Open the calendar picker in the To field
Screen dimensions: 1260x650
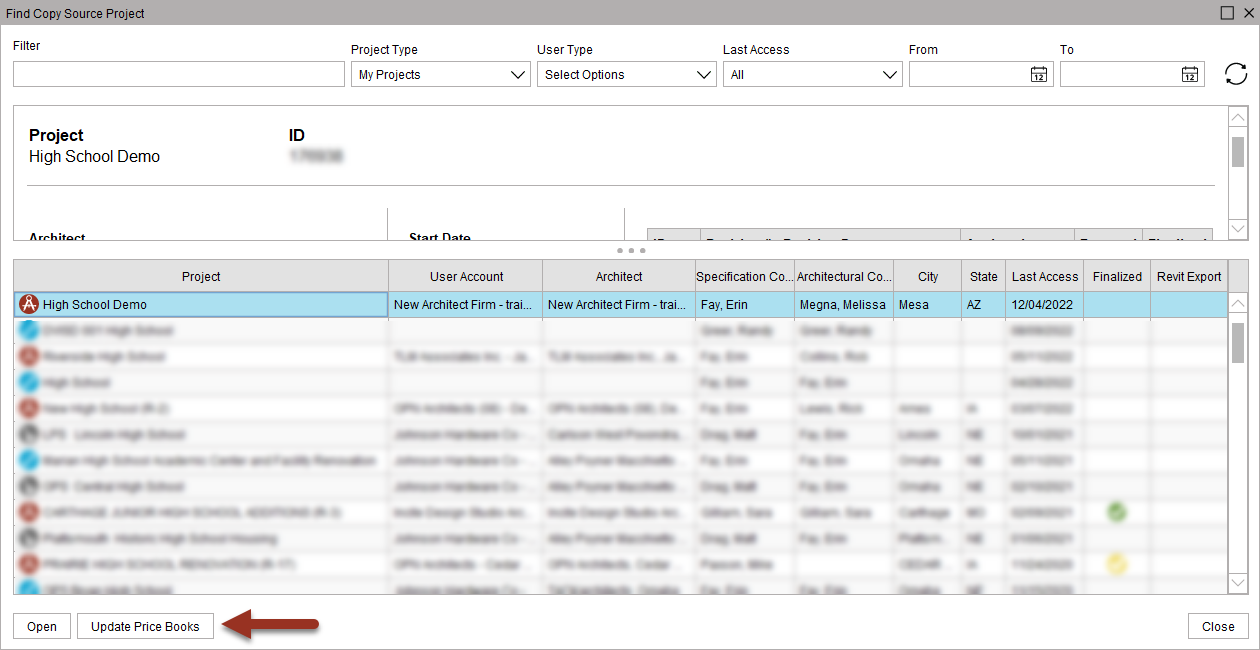pyautogui.click(x=1190, y=73)
